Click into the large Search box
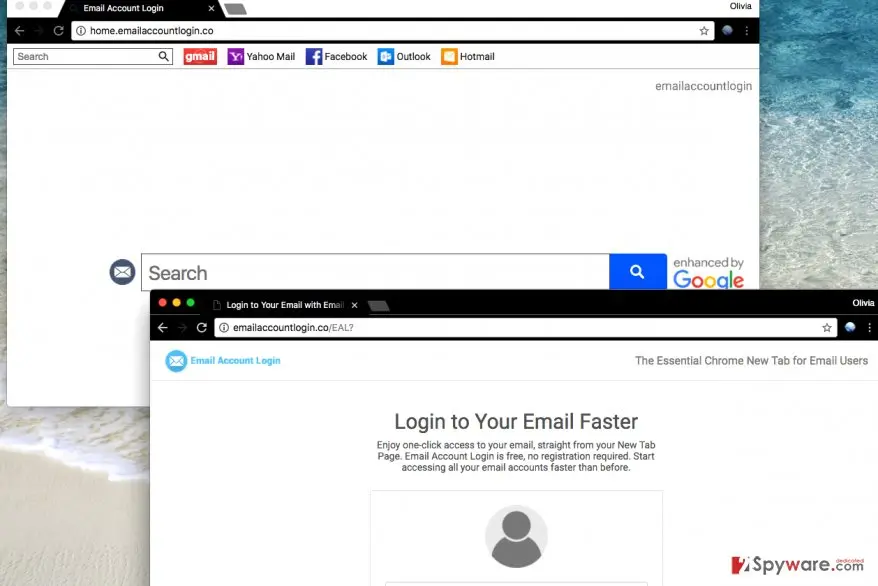 coord(375,272)
